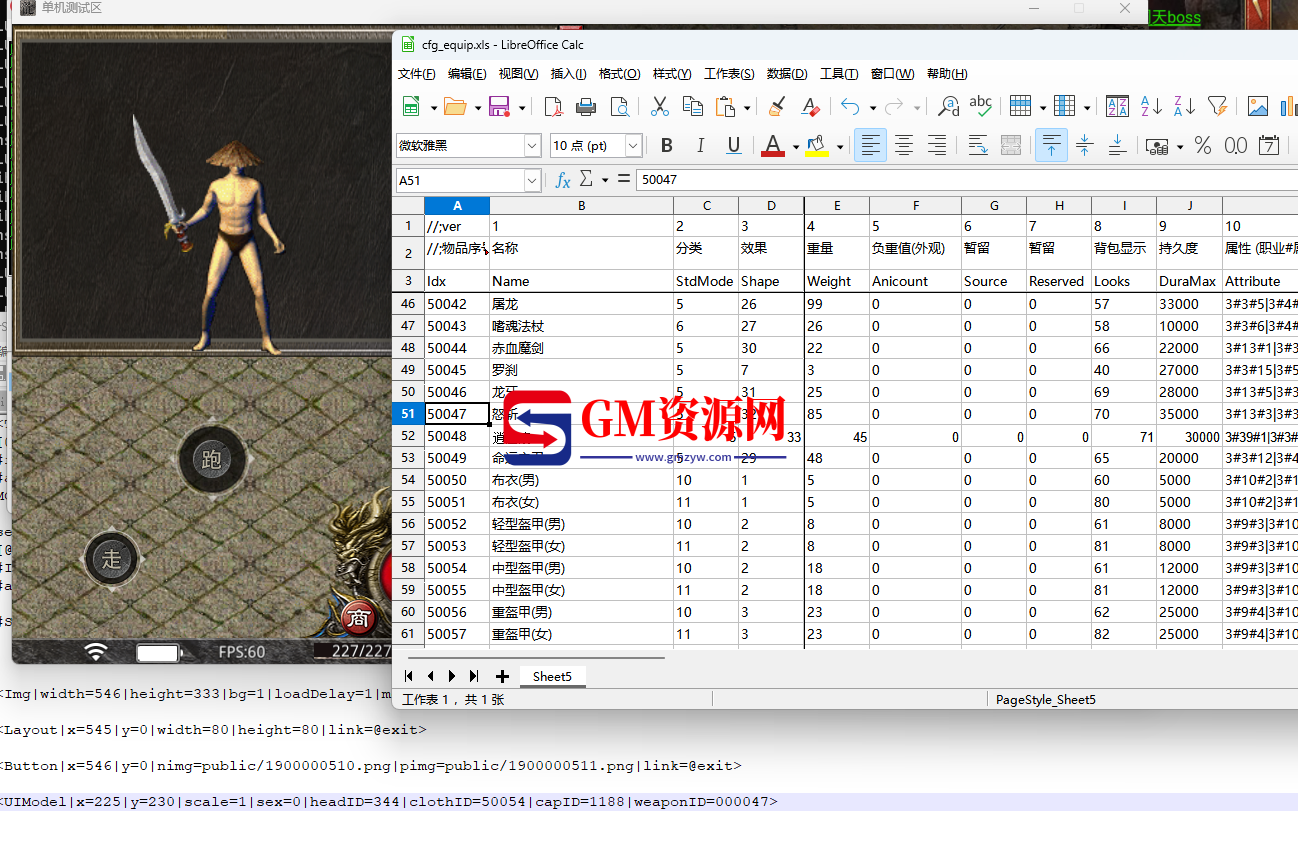Select the Sheet5 tab
1298x856 pixels.
[552, 677]
